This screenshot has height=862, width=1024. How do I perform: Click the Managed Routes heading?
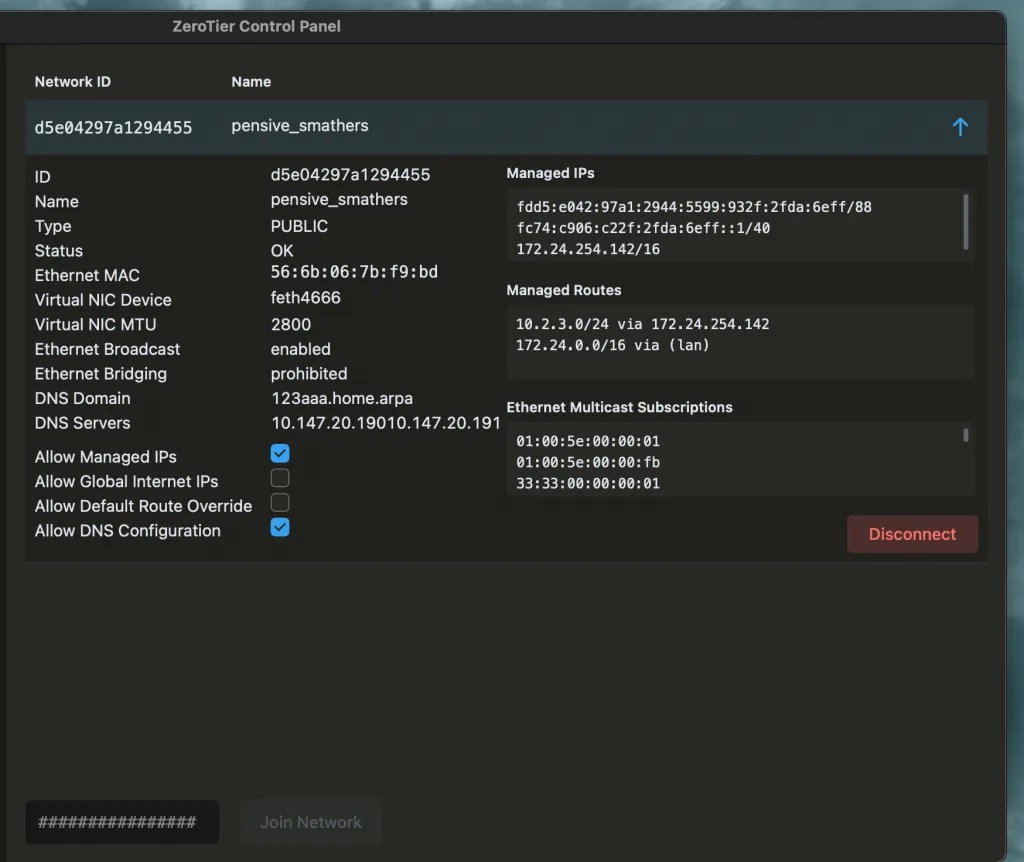pyautogui.click(x=564, y=290)
